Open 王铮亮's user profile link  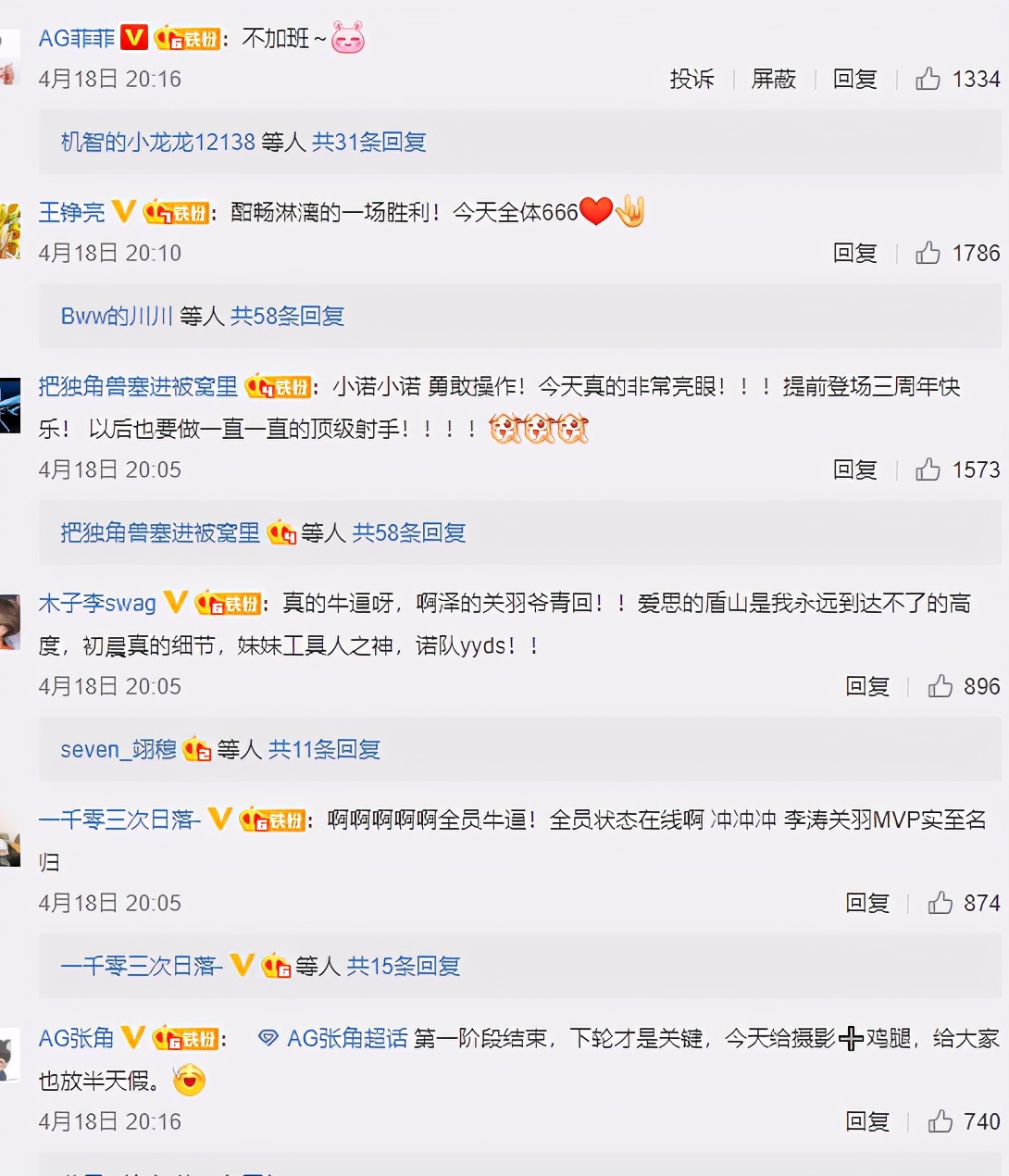pyautogui.click(x=71, y=212)
